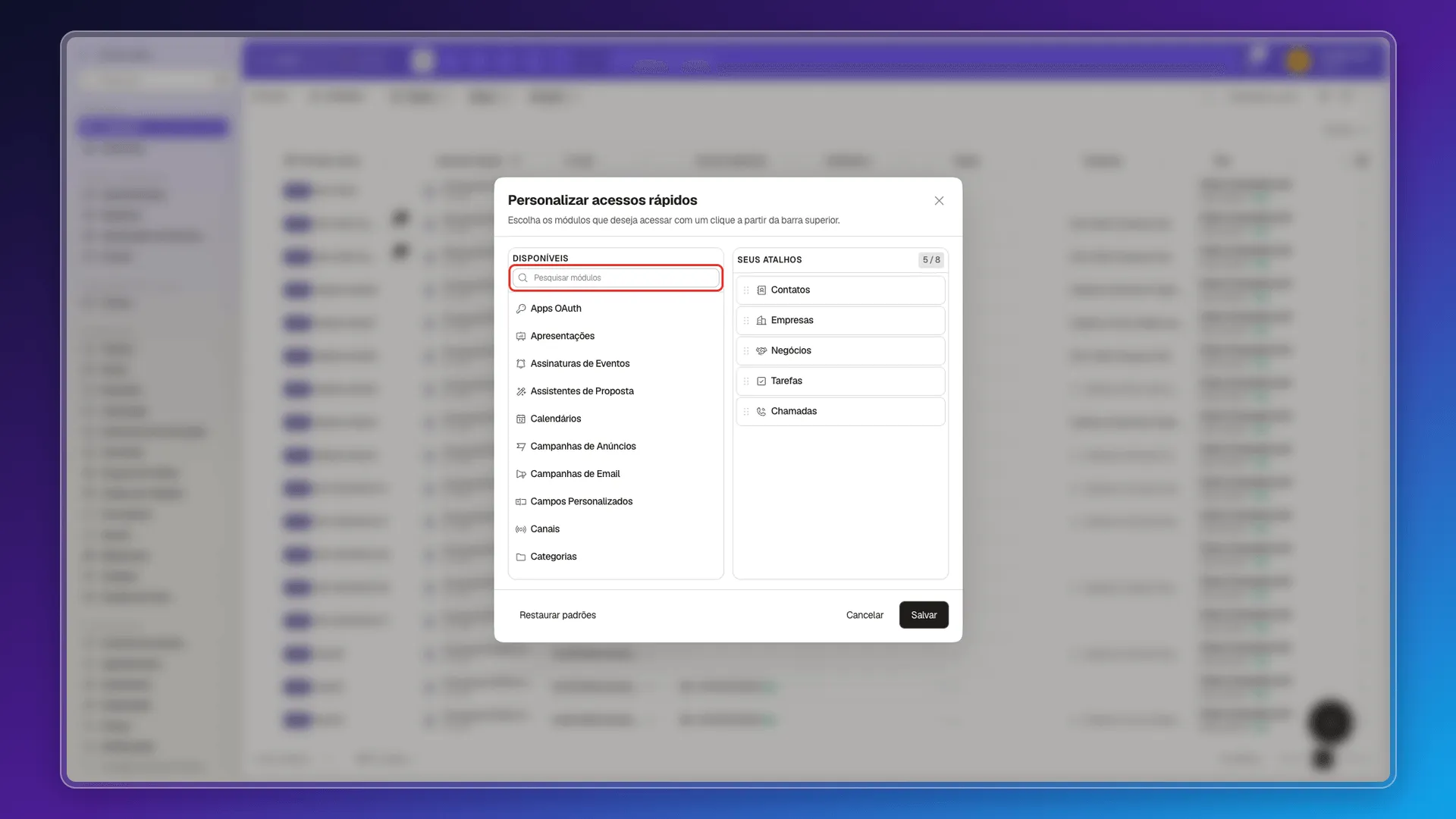1456x819 pixels.
Task: Click the Assinaturas de Eventos icon
Action: (x=521, y=364)
